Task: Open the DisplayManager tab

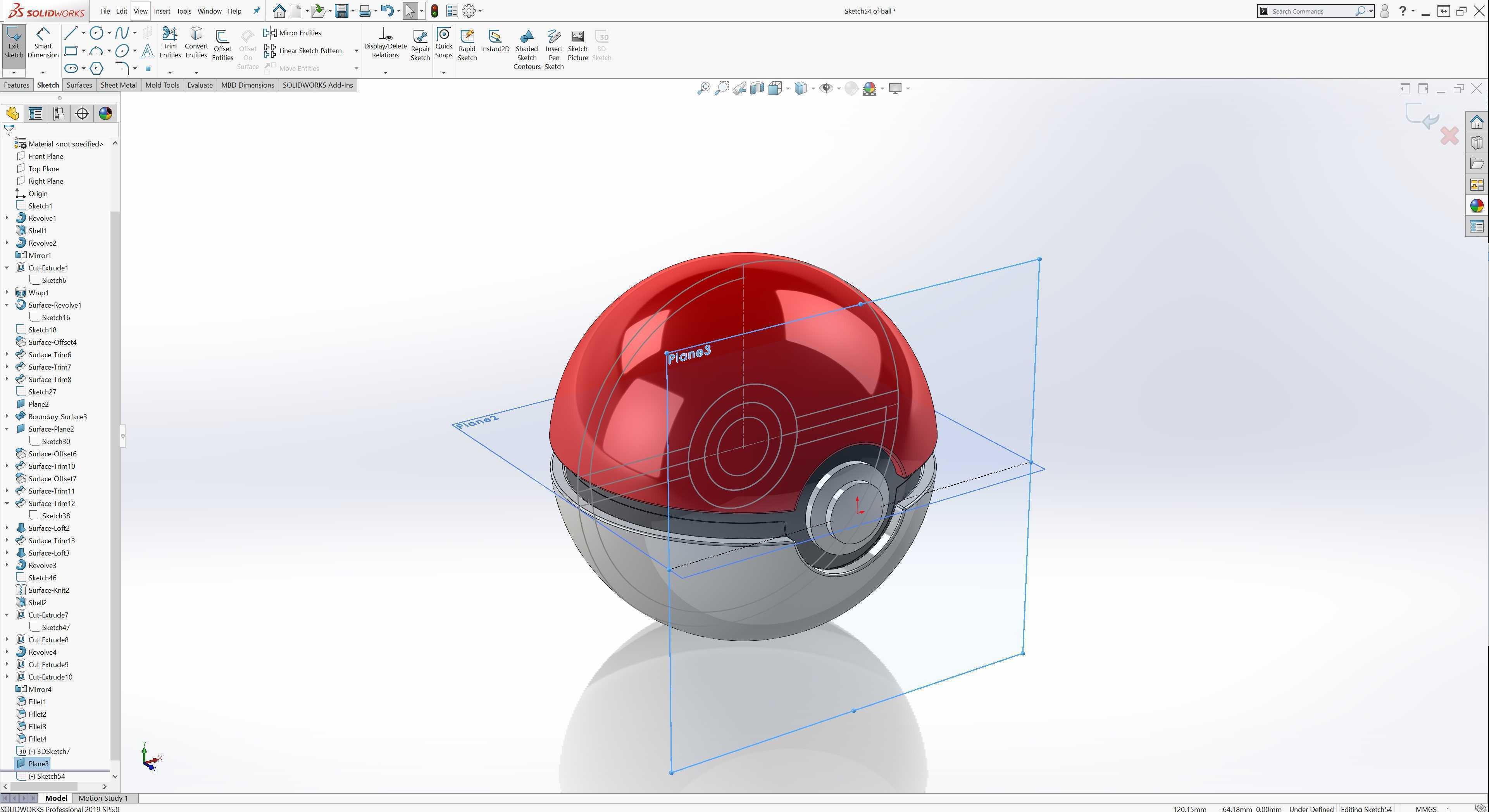Action: point(105,113)
